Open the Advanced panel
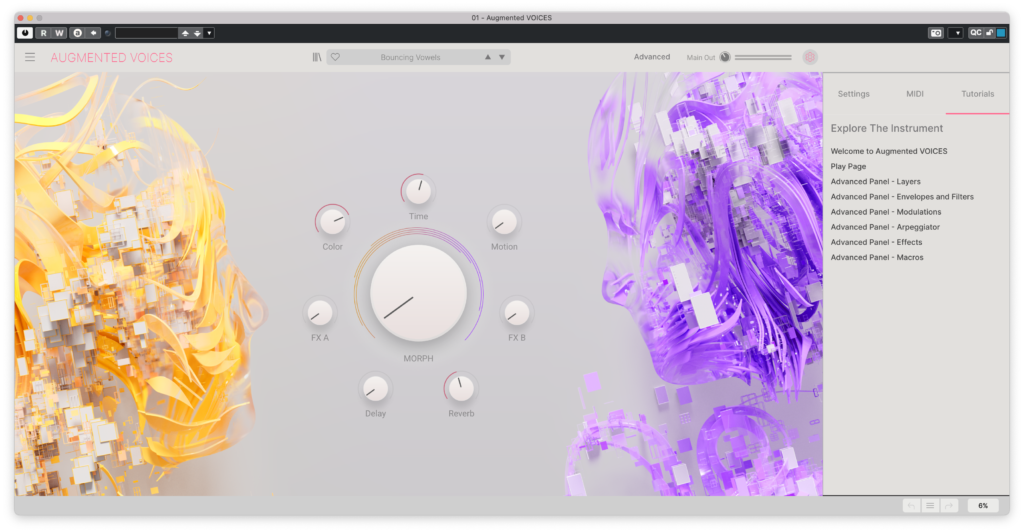 (652, 57)
